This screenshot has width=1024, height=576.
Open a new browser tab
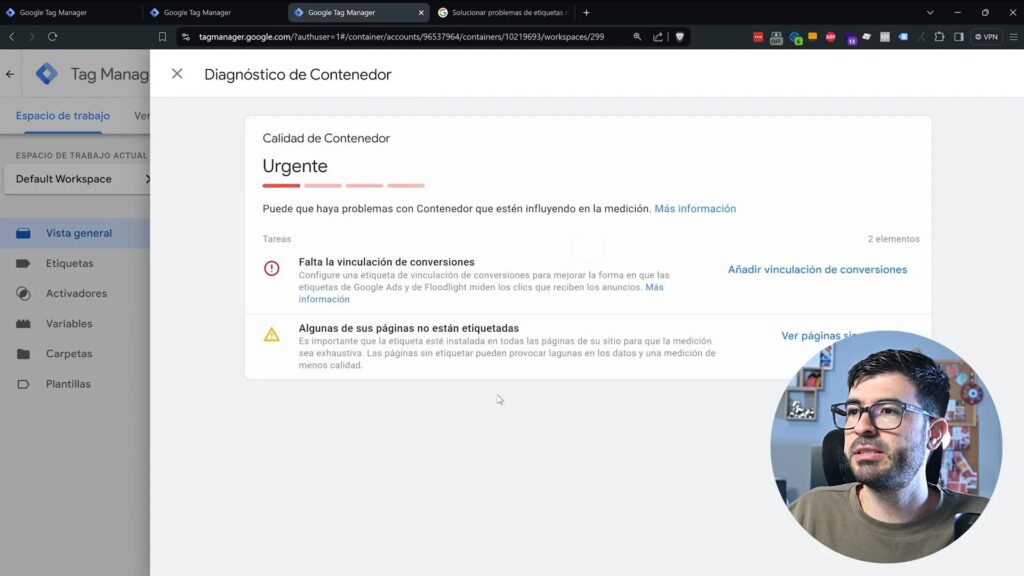click(586, 12)
